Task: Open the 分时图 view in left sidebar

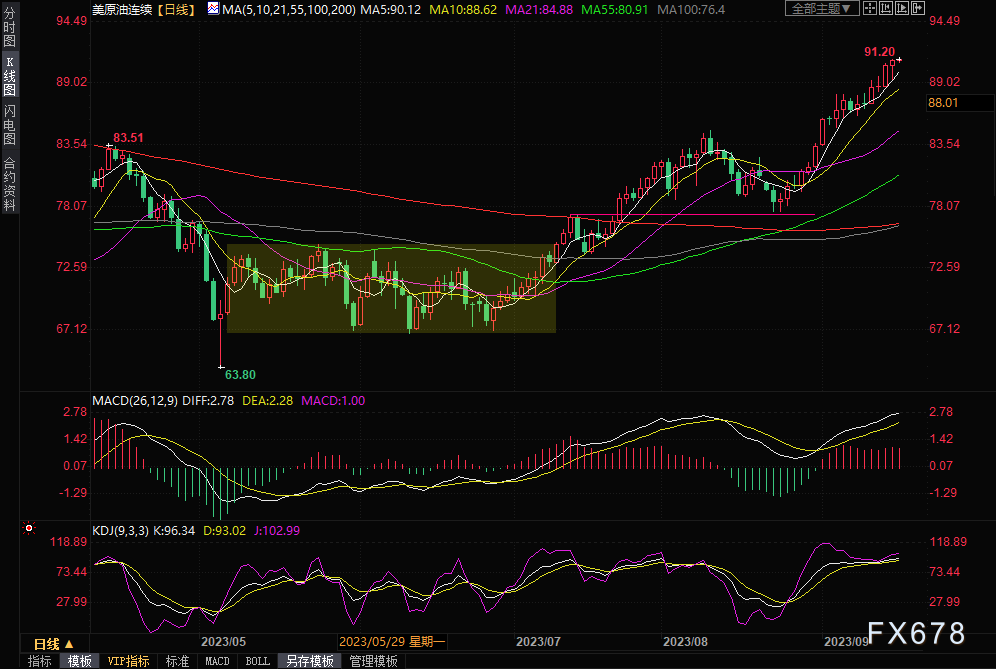Action: coord(10,27)
